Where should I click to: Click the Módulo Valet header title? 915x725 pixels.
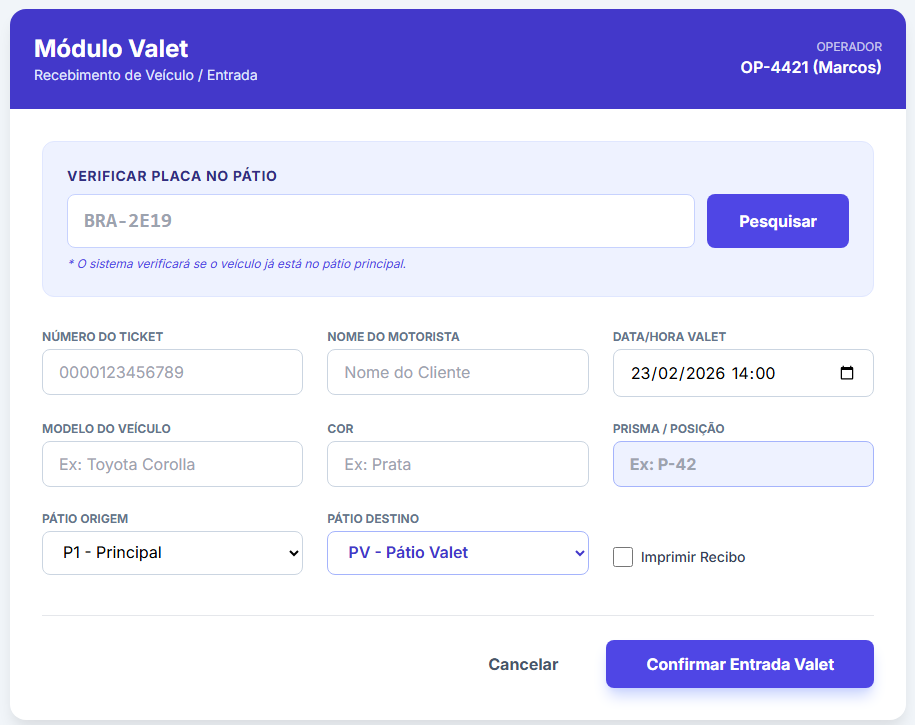[111, 48]
